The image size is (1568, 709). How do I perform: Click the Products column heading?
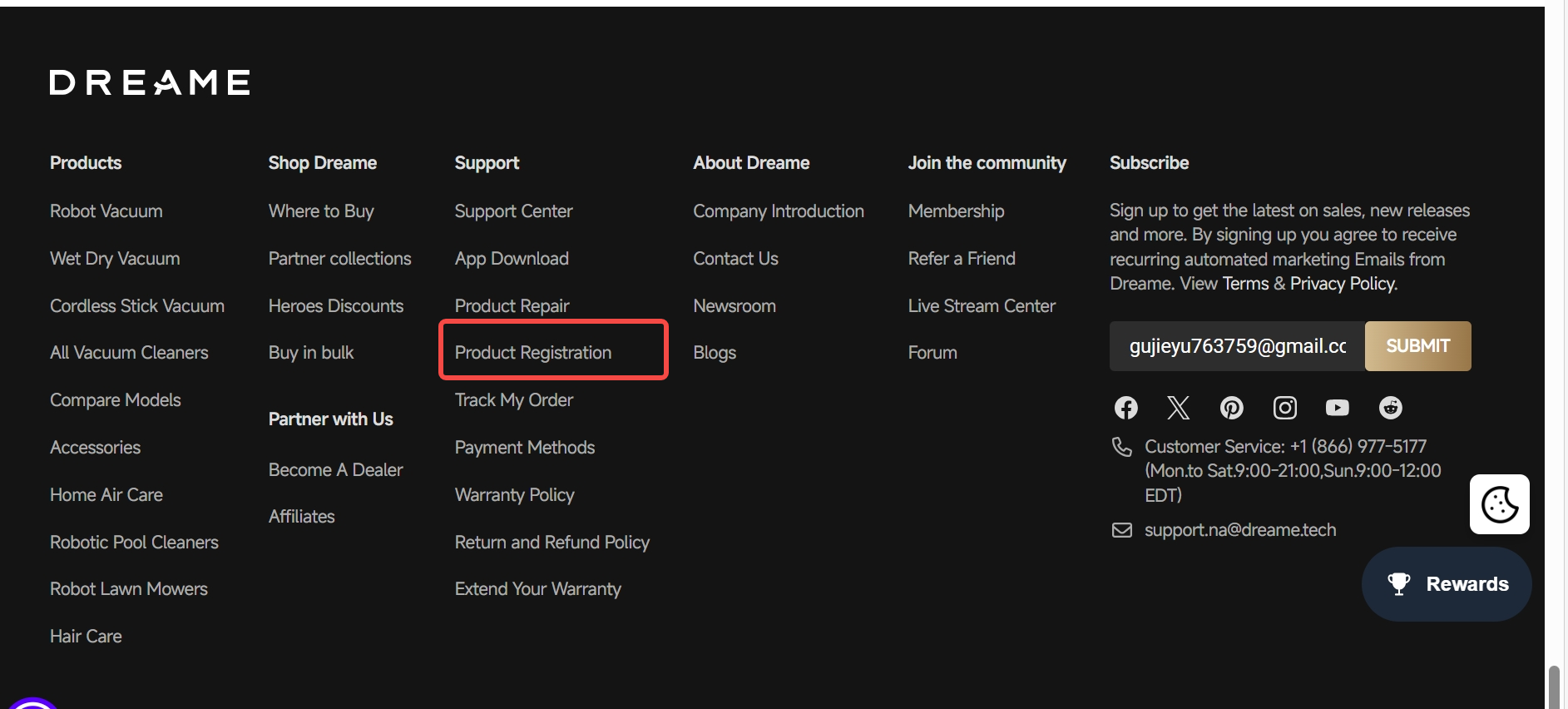tap(86, 163)
